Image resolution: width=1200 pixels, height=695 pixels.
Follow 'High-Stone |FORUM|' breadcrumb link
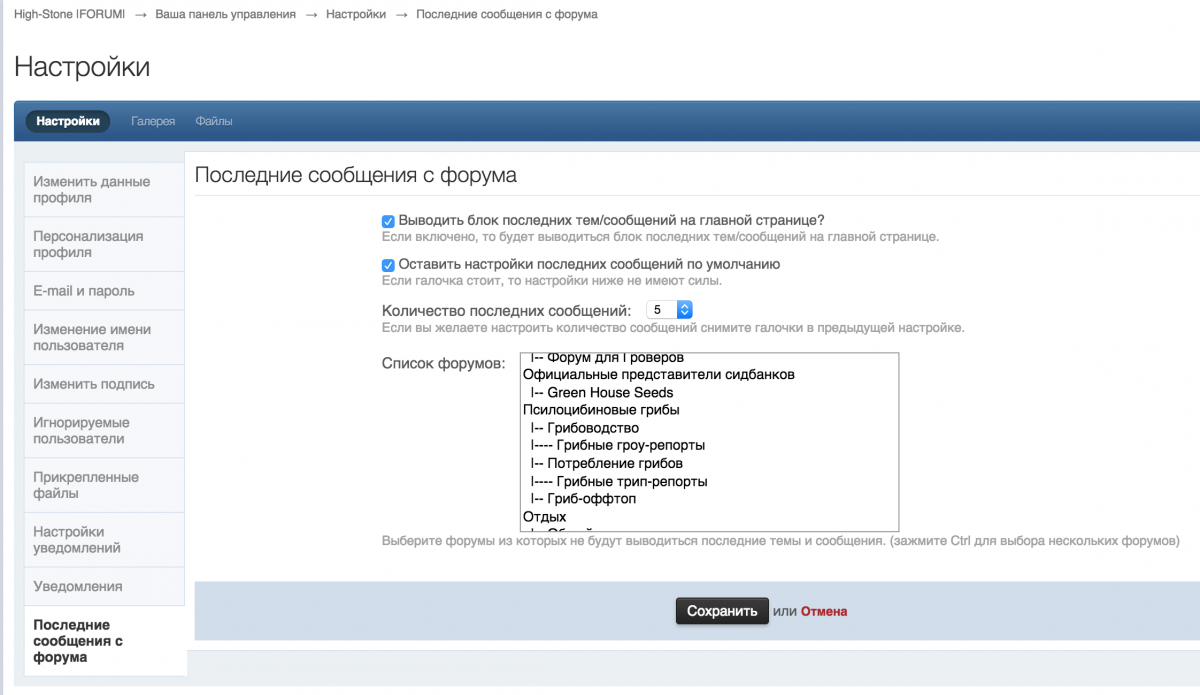click(70, 15)
